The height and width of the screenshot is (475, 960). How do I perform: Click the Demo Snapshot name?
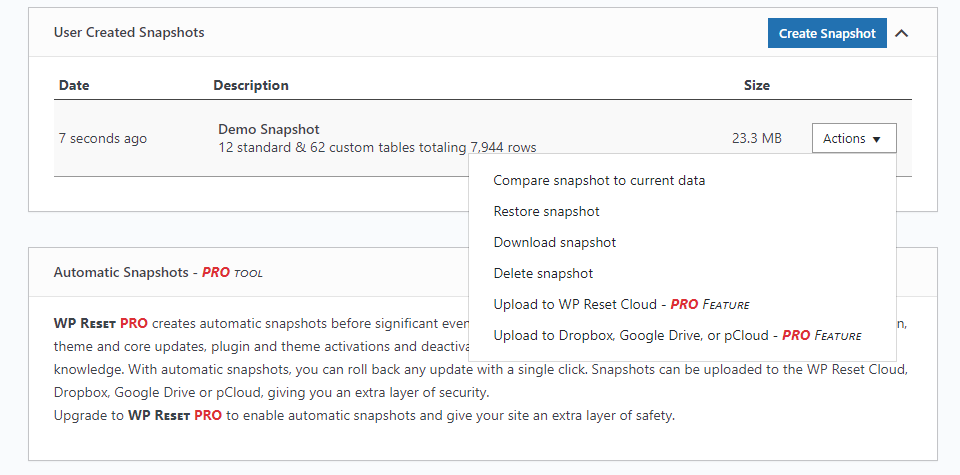269,130
